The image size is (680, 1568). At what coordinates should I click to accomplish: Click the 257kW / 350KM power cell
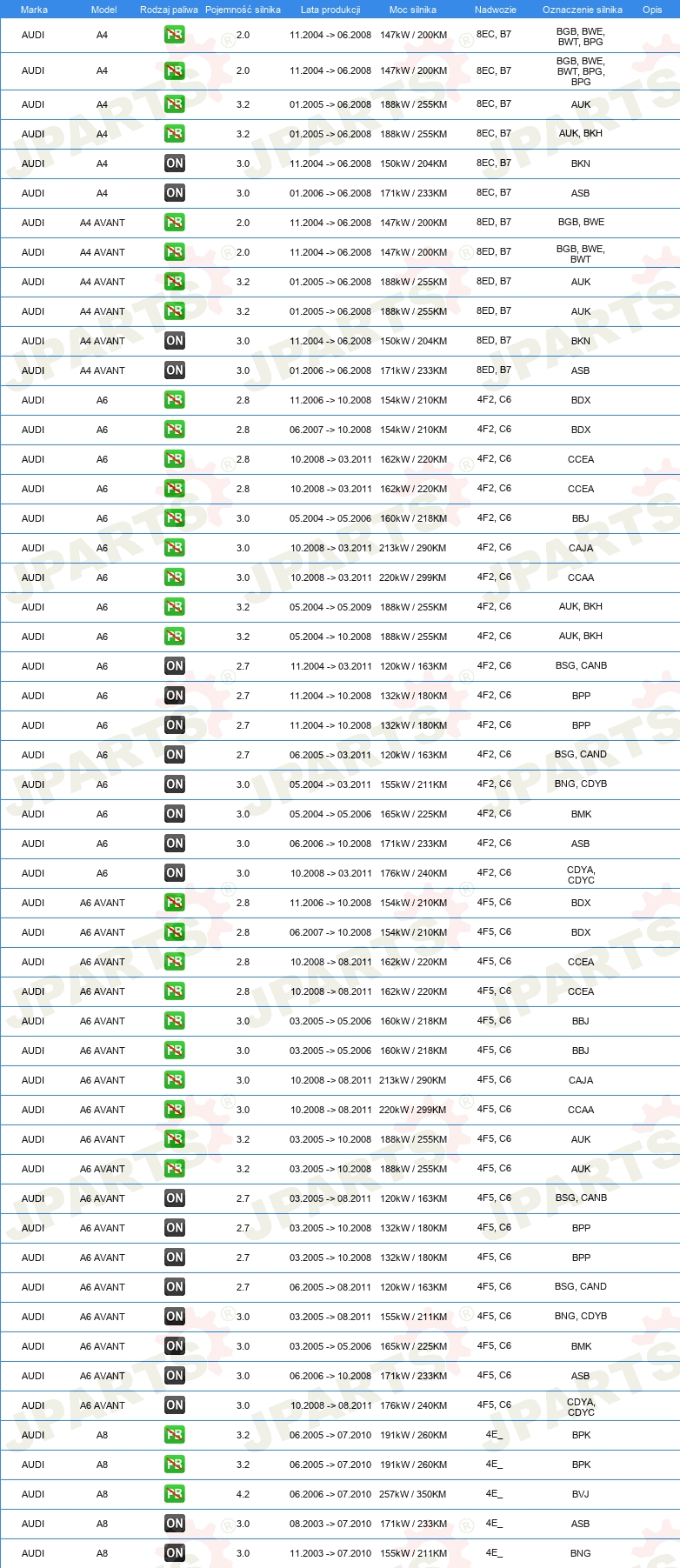(x=413, y=1494)
